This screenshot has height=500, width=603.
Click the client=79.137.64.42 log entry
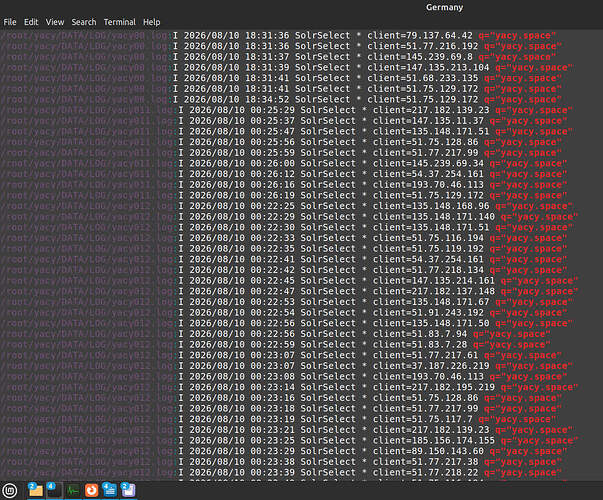[x=420, y=35]
